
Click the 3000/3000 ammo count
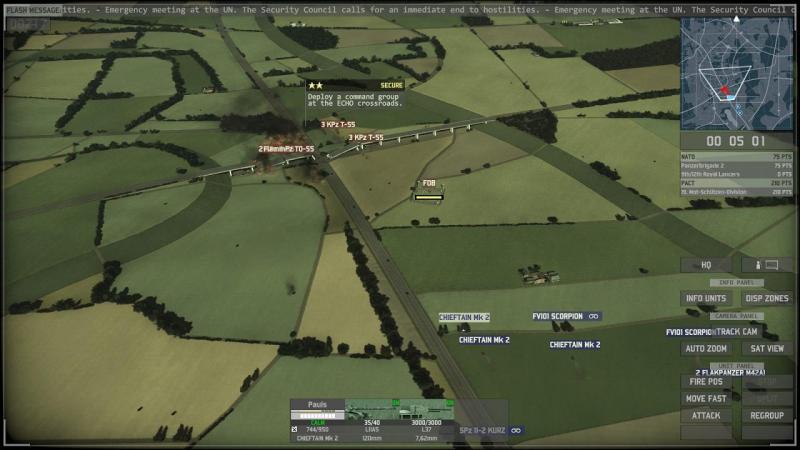tap(427, 423)
